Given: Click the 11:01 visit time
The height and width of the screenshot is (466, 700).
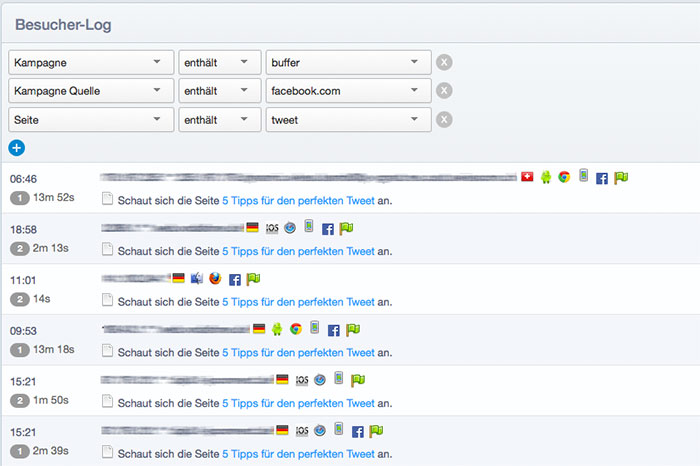Looking at the screenshot, I should click(23, 280).
